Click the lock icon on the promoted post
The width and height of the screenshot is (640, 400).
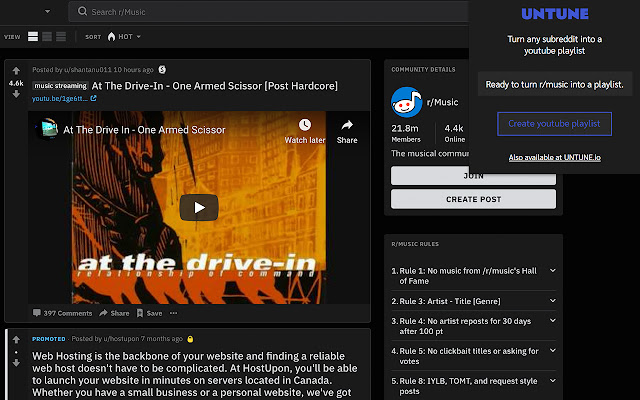point(190,339)
